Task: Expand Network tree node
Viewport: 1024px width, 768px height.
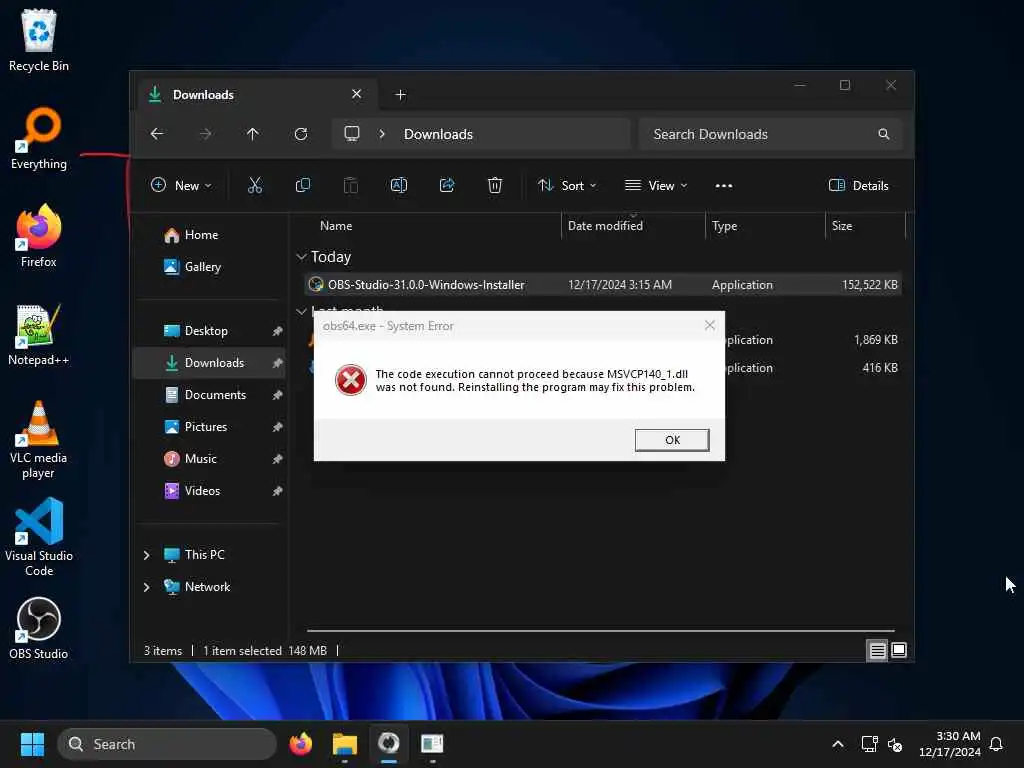Action: click(146, 587)
